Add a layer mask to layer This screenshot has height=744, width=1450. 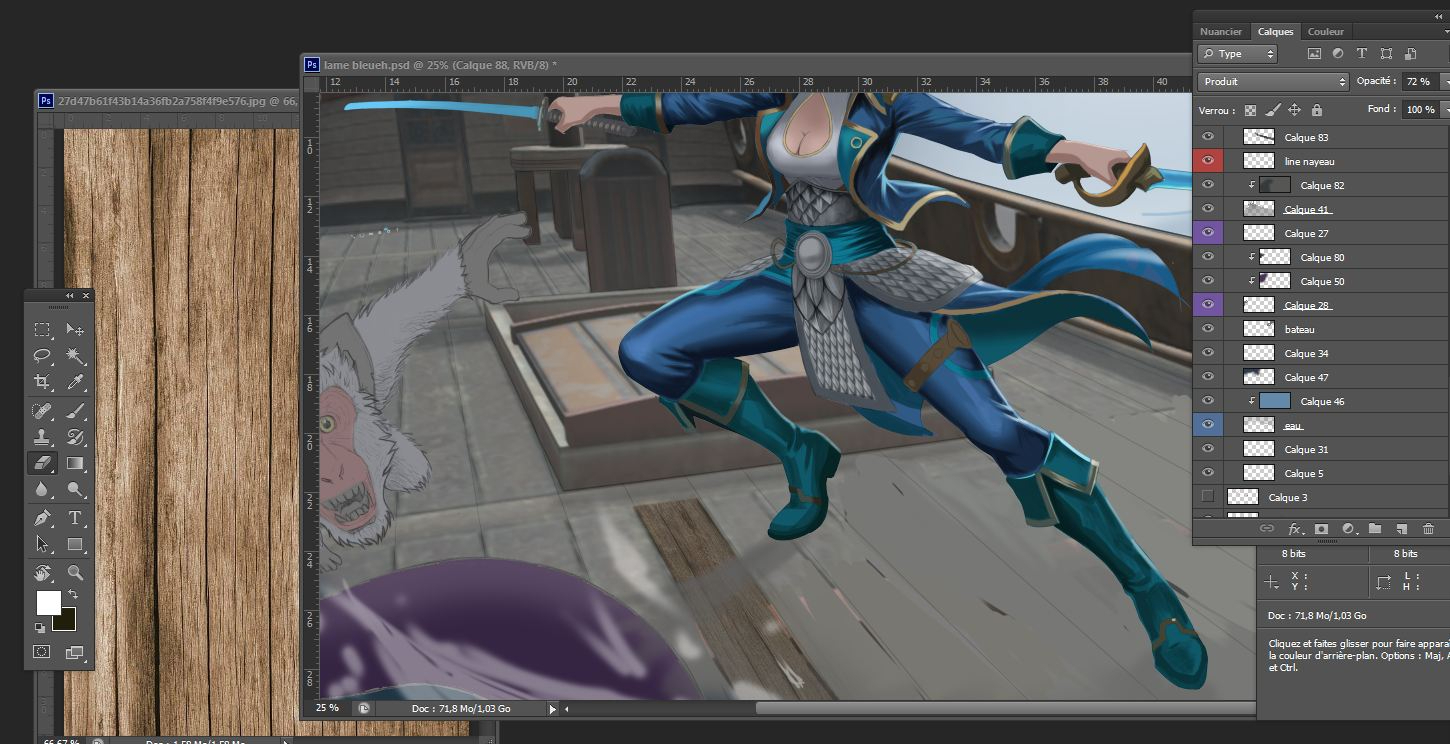click(x=1321, y=528)
